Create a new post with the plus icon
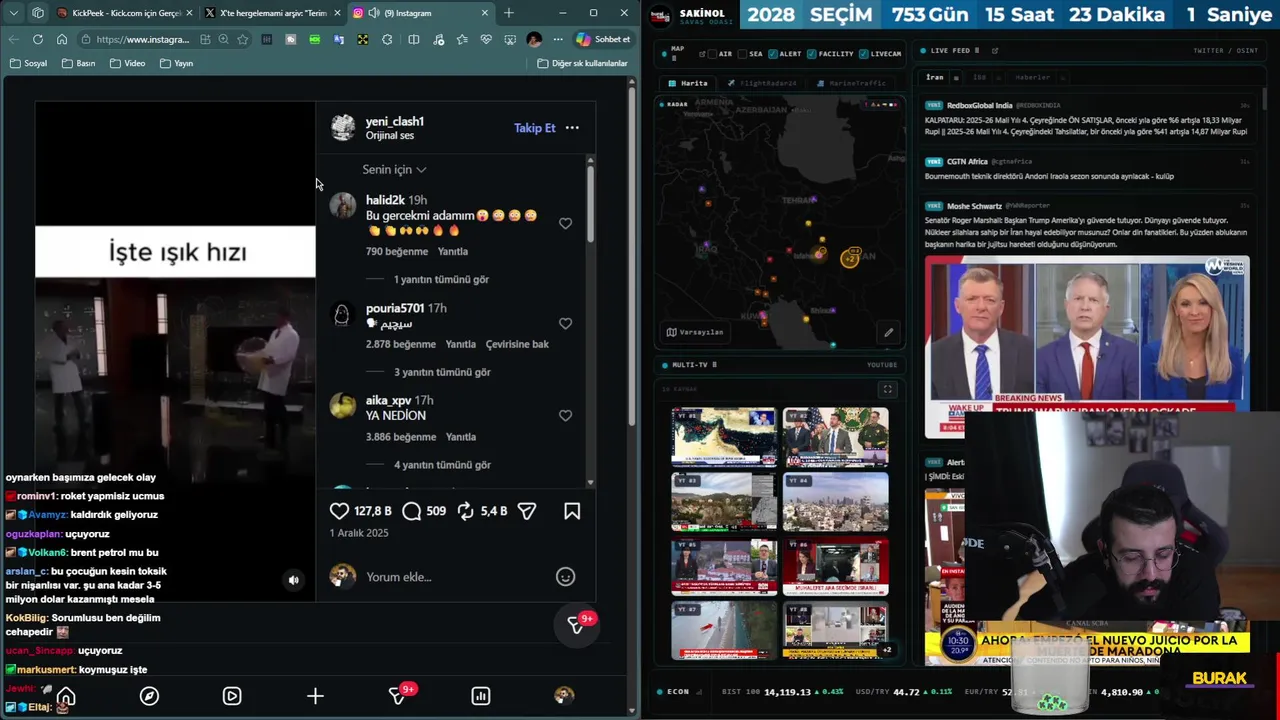Image resolution: width=1280 pixels, height=720 pixels. pos(315,696)
